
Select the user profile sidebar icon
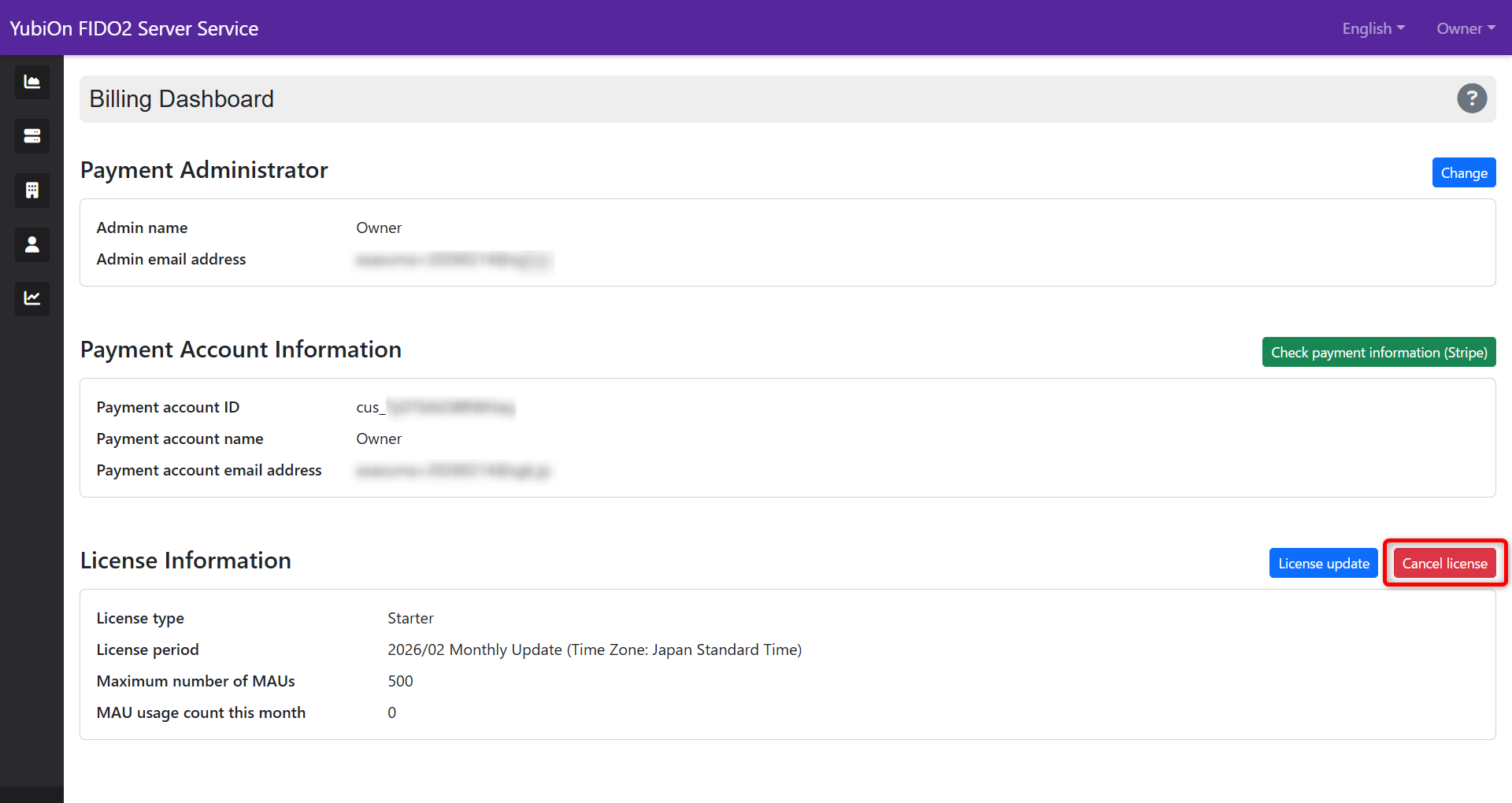click(31, 245)
